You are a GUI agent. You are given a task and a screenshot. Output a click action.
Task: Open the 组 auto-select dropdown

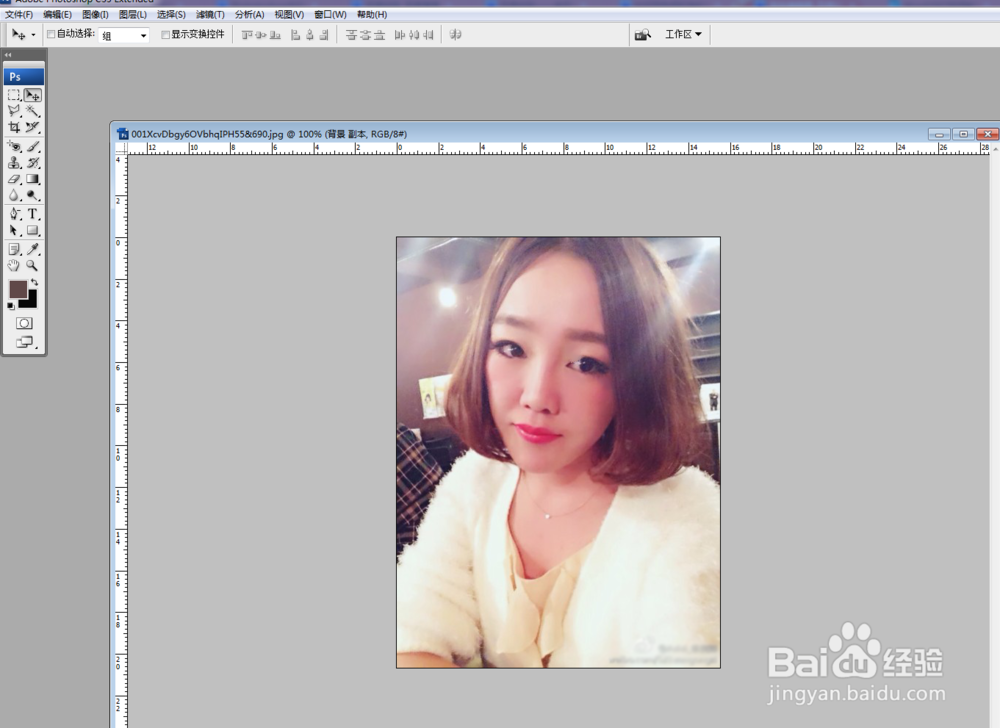[124, 35]
